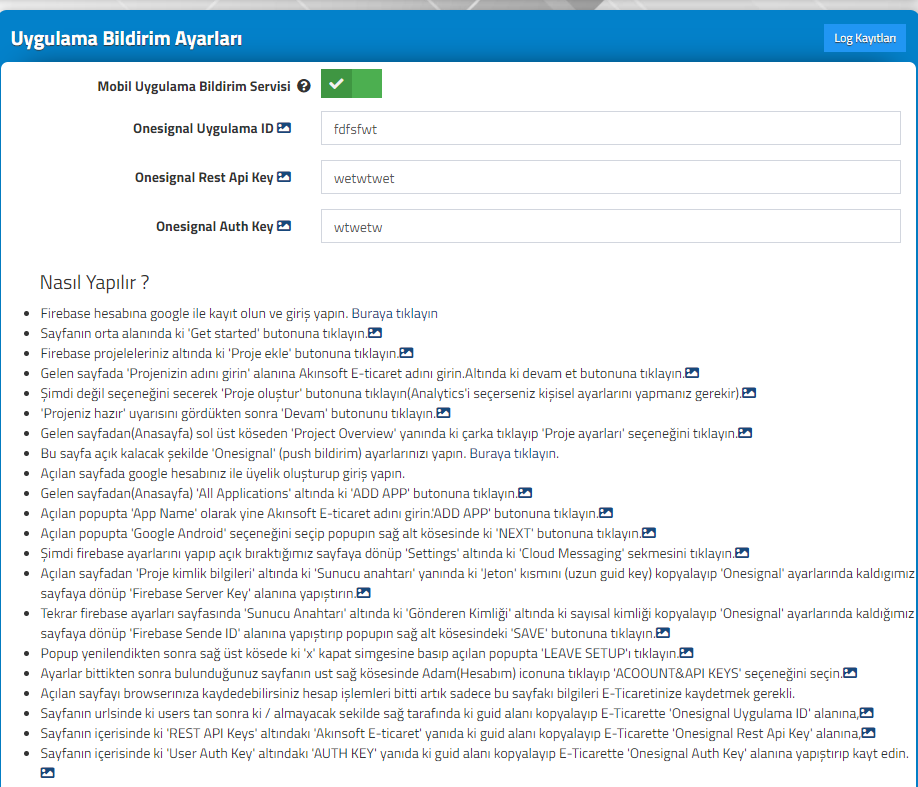View image for 'Get started' butonuna tıklayın step
The width and height of the screenshot is (918, 787).
375,333
